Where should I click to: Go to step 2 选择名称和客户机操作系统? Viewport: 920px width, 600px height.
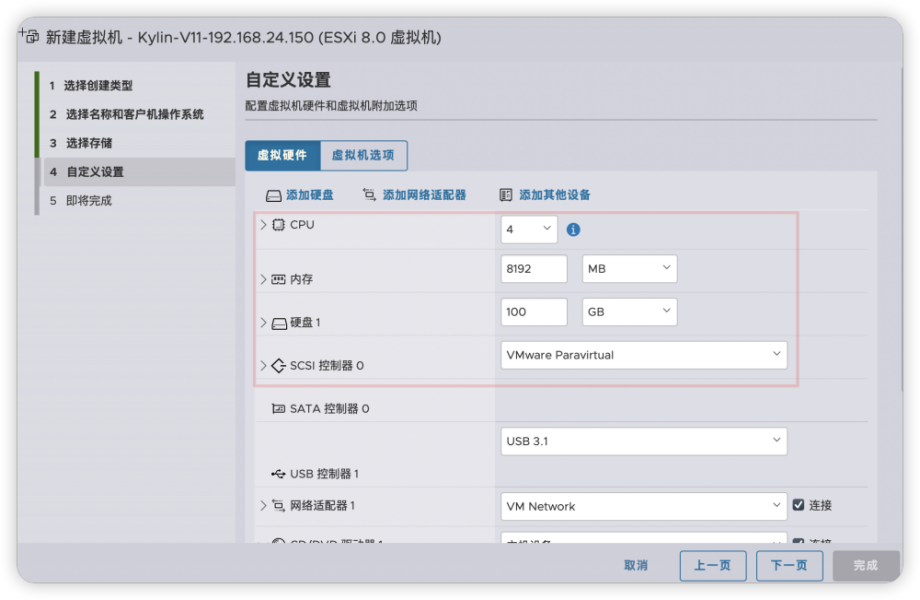pos(127,114)
